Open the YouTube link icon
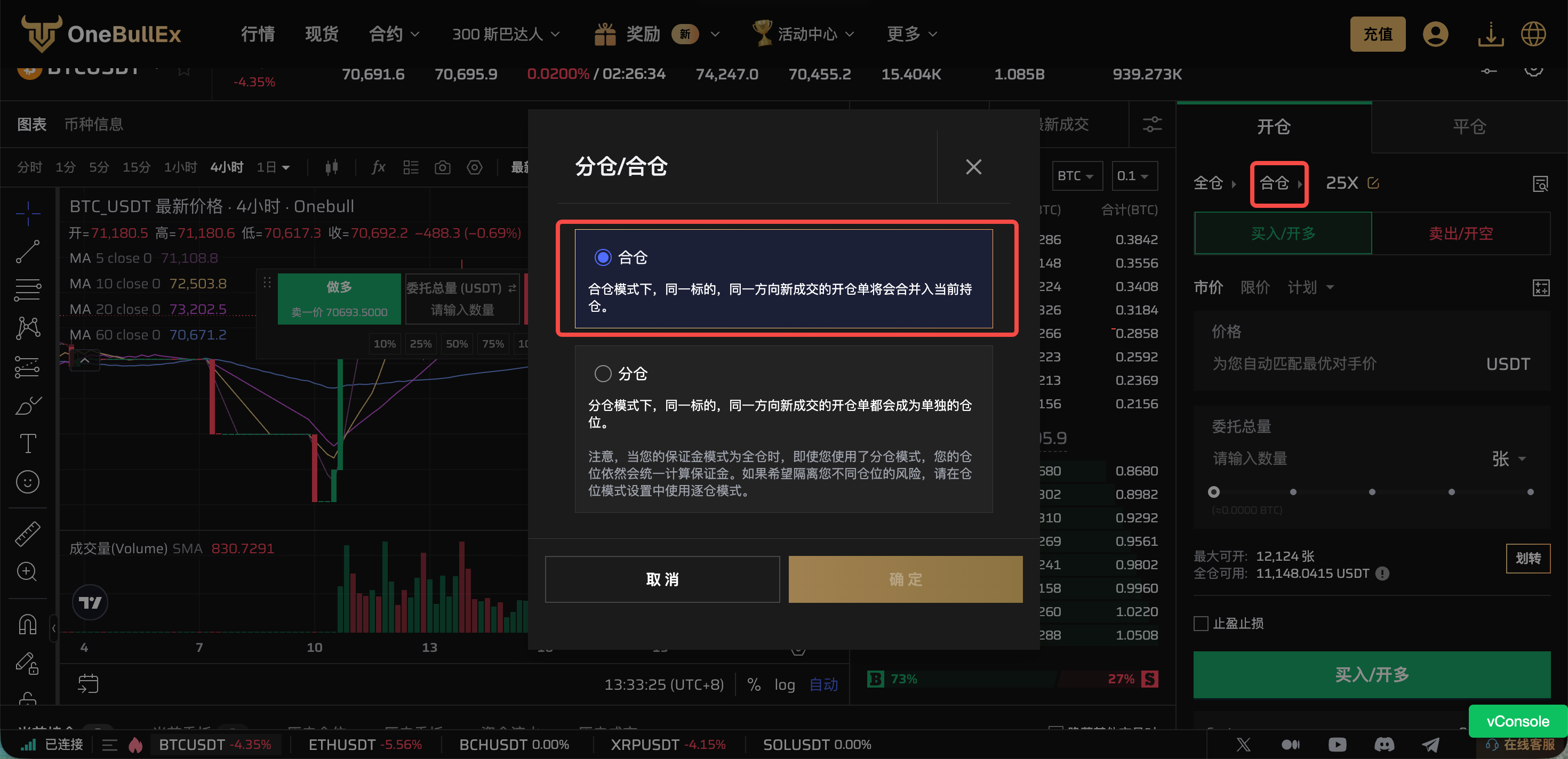Image resolution: width=1568 pixels, height=759 pixels. pyautogui.click(x=1337, y=745)
